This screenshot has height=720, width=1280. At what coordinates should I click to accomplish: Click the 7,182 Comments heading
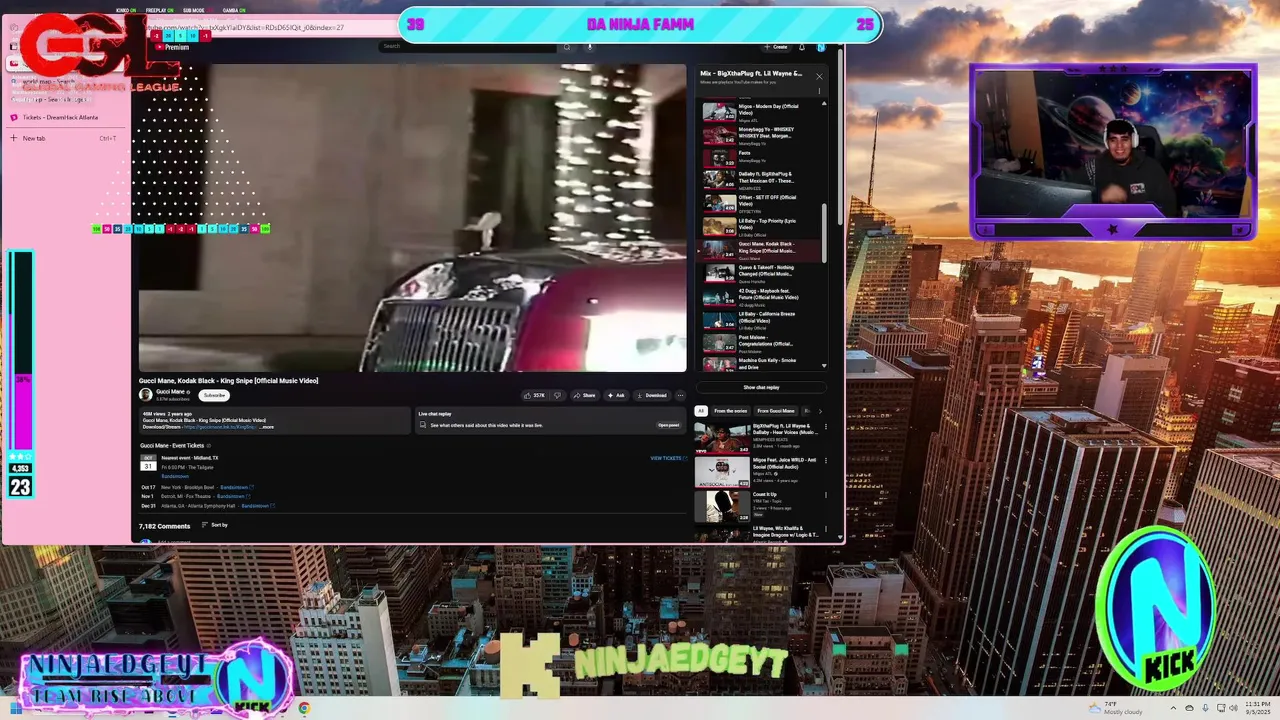[164, 525]
